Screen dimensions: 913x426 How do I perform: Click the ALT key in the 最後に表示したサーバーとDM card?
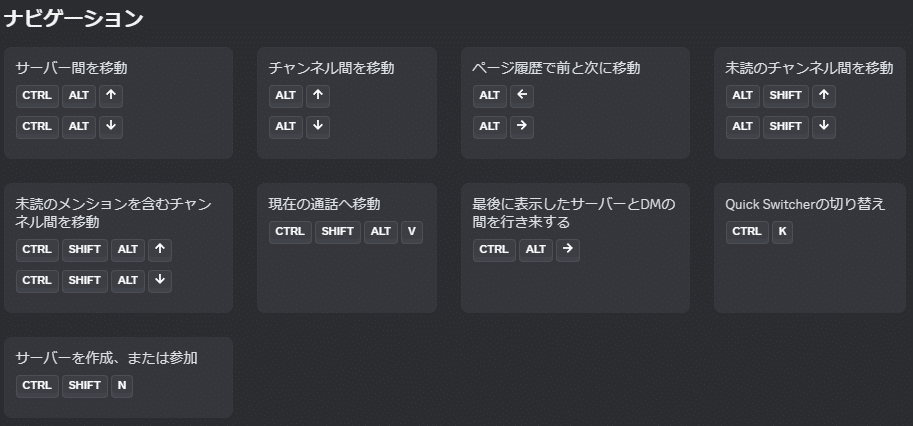pos(536,250)
